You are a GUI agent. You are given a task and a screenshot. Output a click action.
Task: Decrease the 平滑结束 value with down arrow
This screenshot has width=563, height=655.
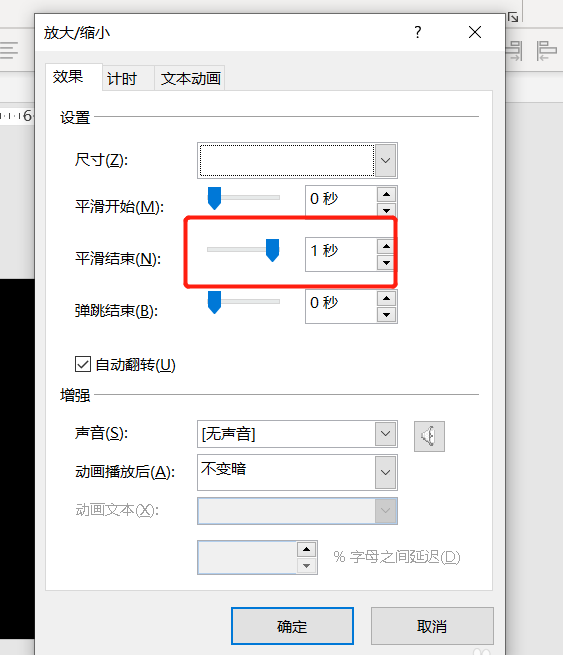pyautogui.click(x=386, y=262)
